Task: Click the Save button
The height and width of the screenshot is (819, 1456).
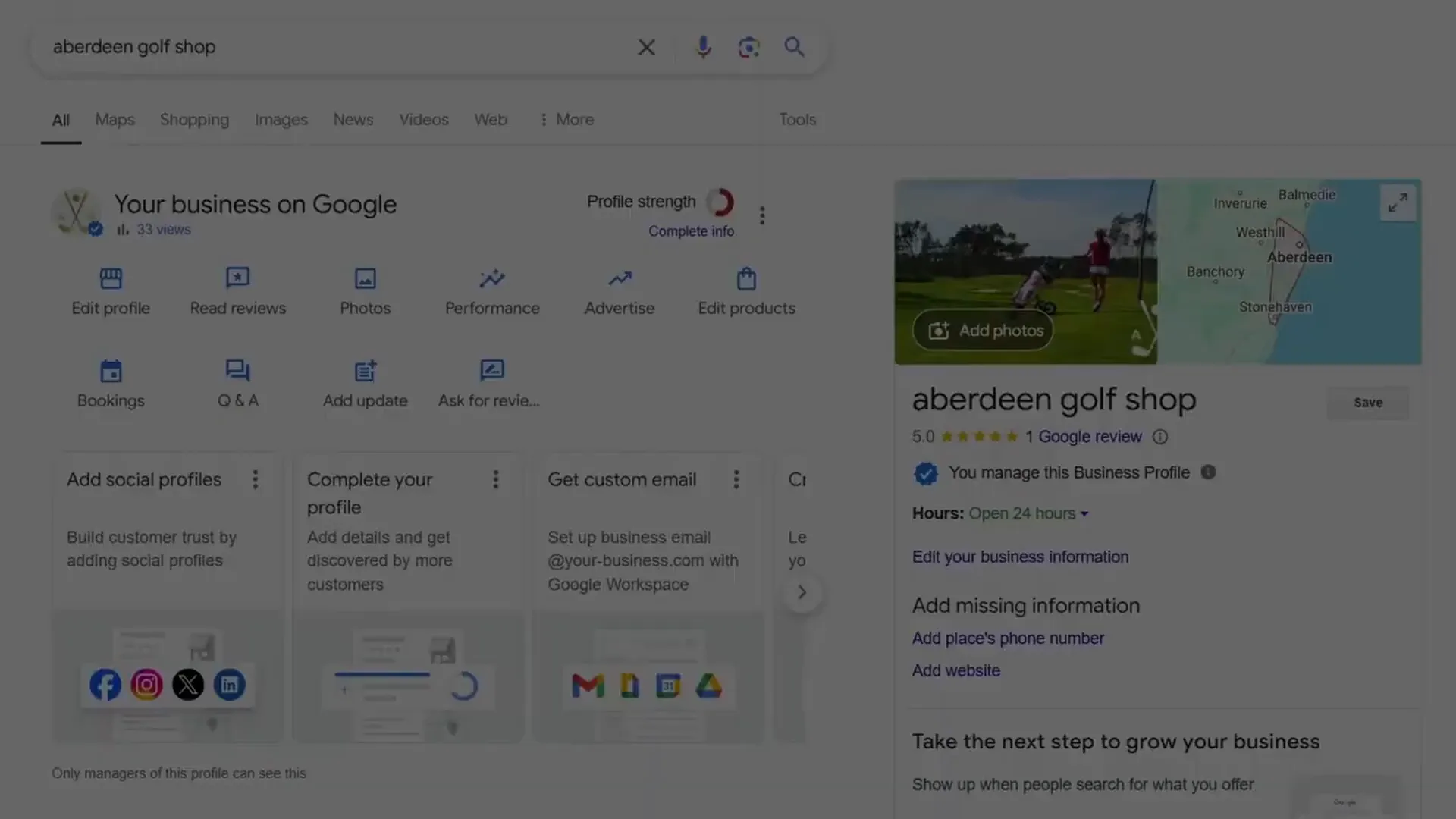Action: click(x=1368, y=403)
